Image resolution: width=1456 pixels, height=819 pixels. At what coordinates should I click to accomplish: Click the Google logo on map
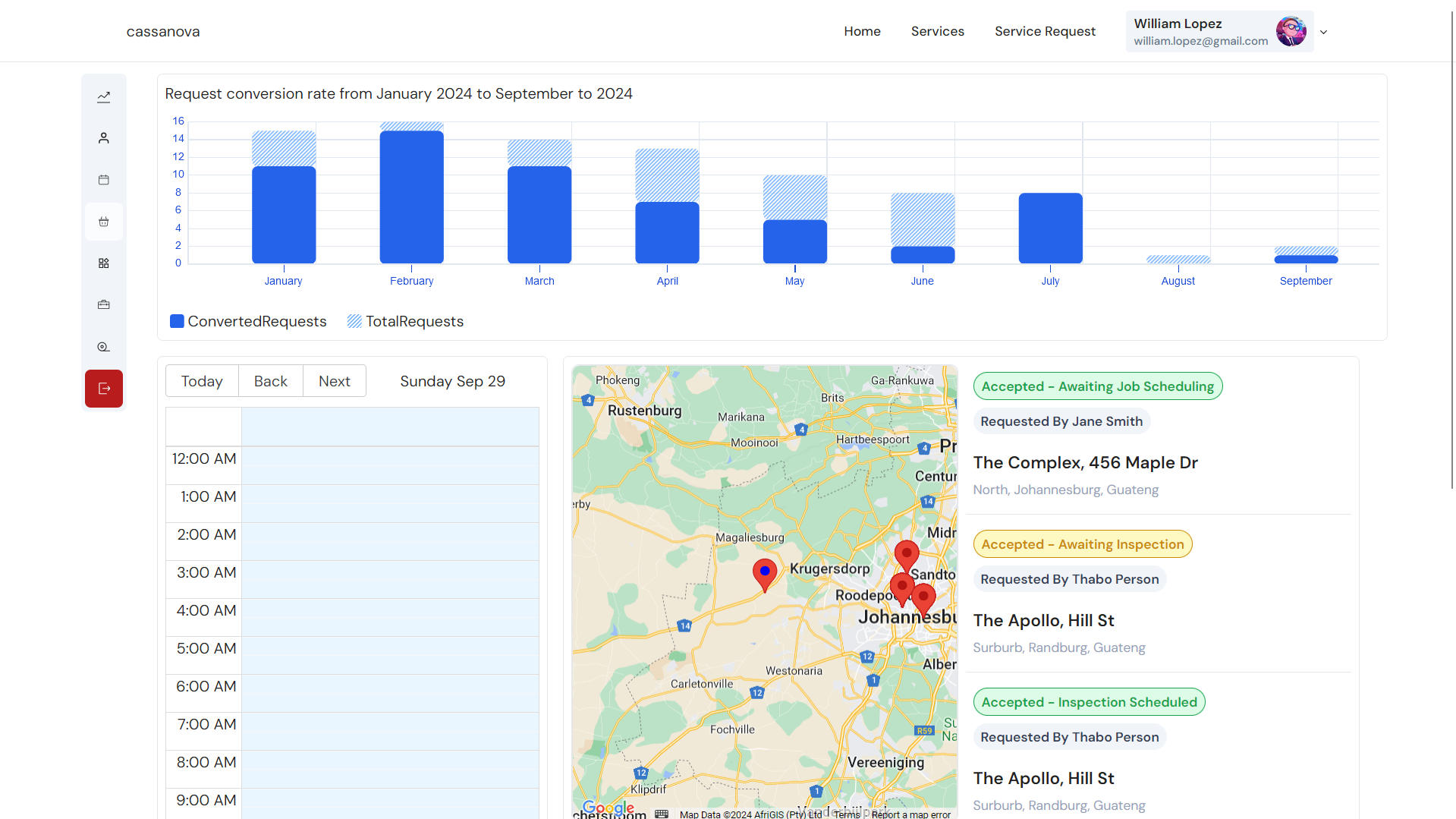pos(609,807)
